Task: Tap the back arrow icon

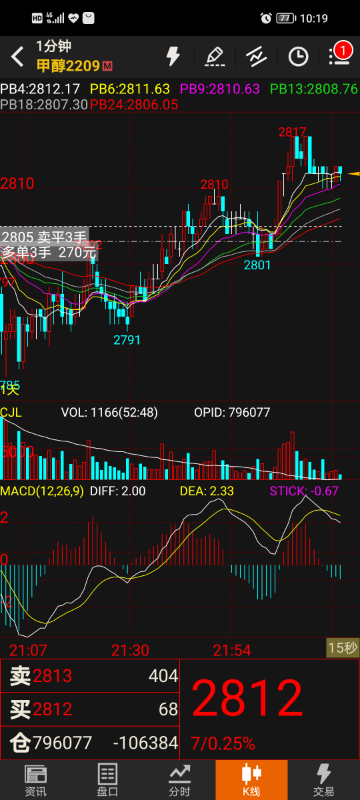Action: point(17,57)
